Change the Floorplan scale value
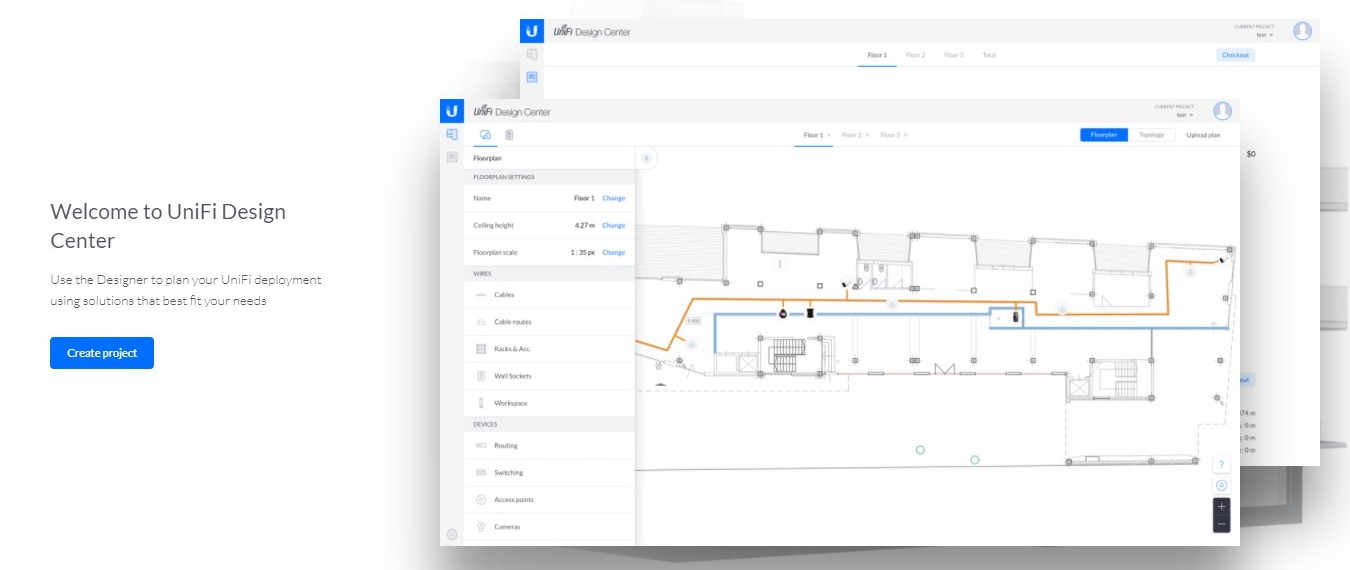Viewport: 1350px width, 570px height. pyautogui.click(x=613, y=252)
